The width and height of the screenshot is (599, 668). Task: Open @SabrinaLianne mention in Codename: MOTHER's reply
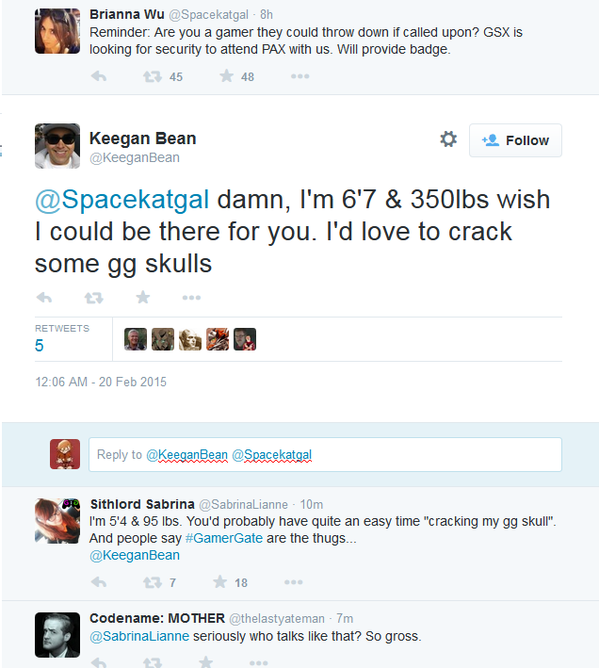click(x=139, y=636)
